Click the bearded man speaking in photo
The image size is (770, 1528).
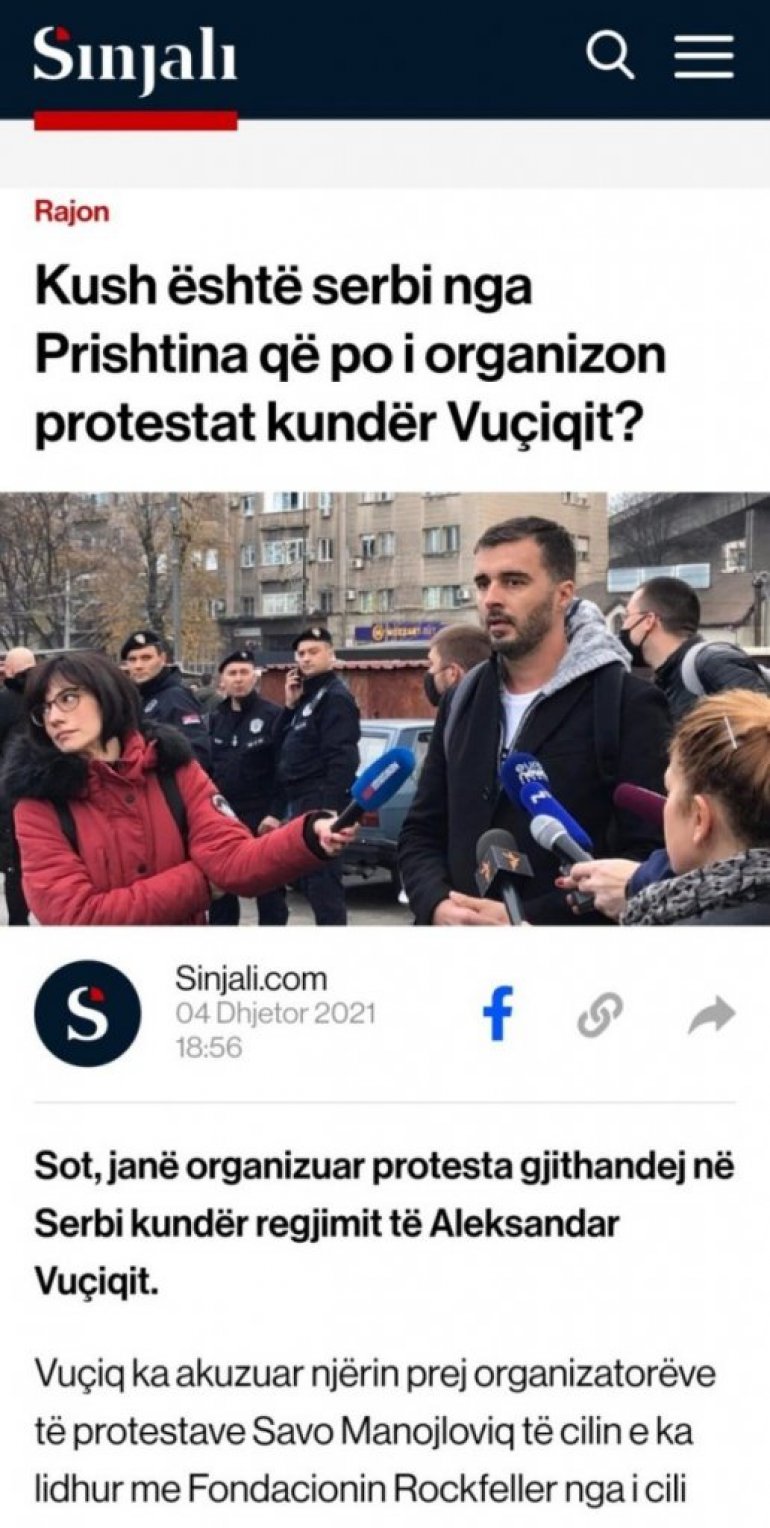click(530, 720)
